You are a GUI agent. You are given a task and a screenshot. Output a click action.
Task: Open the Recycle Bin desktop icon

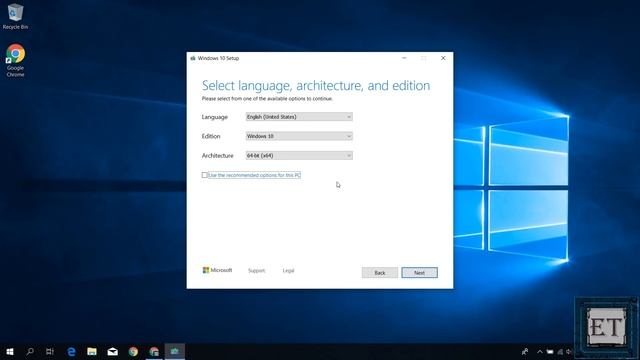coord(15,16)
